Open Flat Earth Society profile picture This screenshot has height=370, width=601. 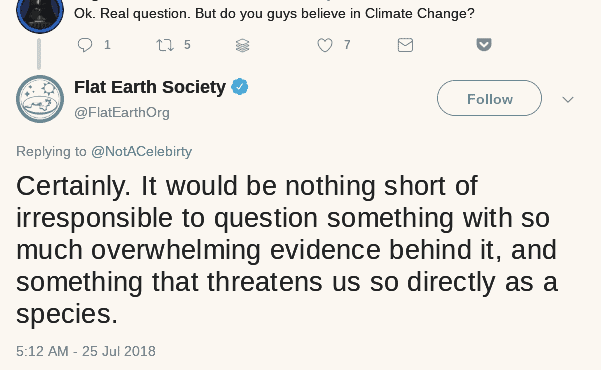point(40,99)
